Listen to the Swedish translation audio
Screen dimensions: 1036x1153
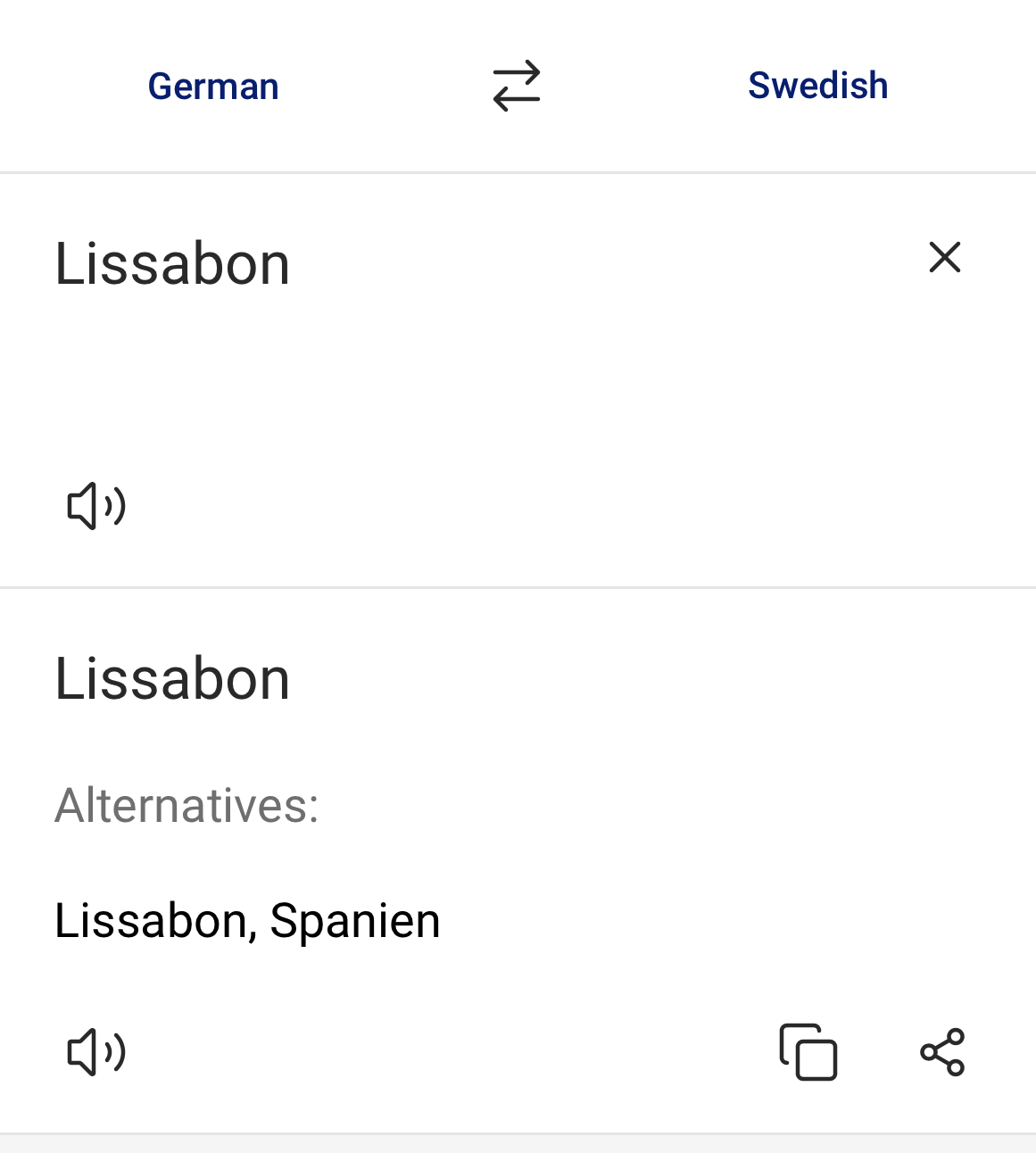pos(96,1052)
